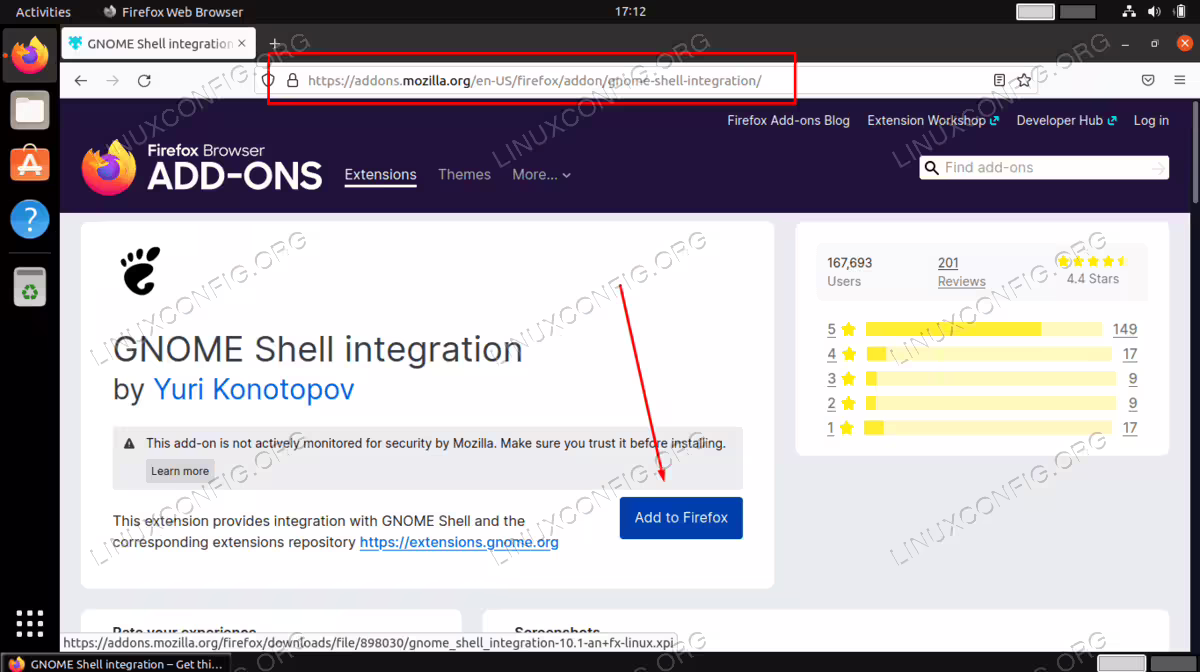
Task: Click the 4.4 Stars rating text
Action: pos(1093,279)
